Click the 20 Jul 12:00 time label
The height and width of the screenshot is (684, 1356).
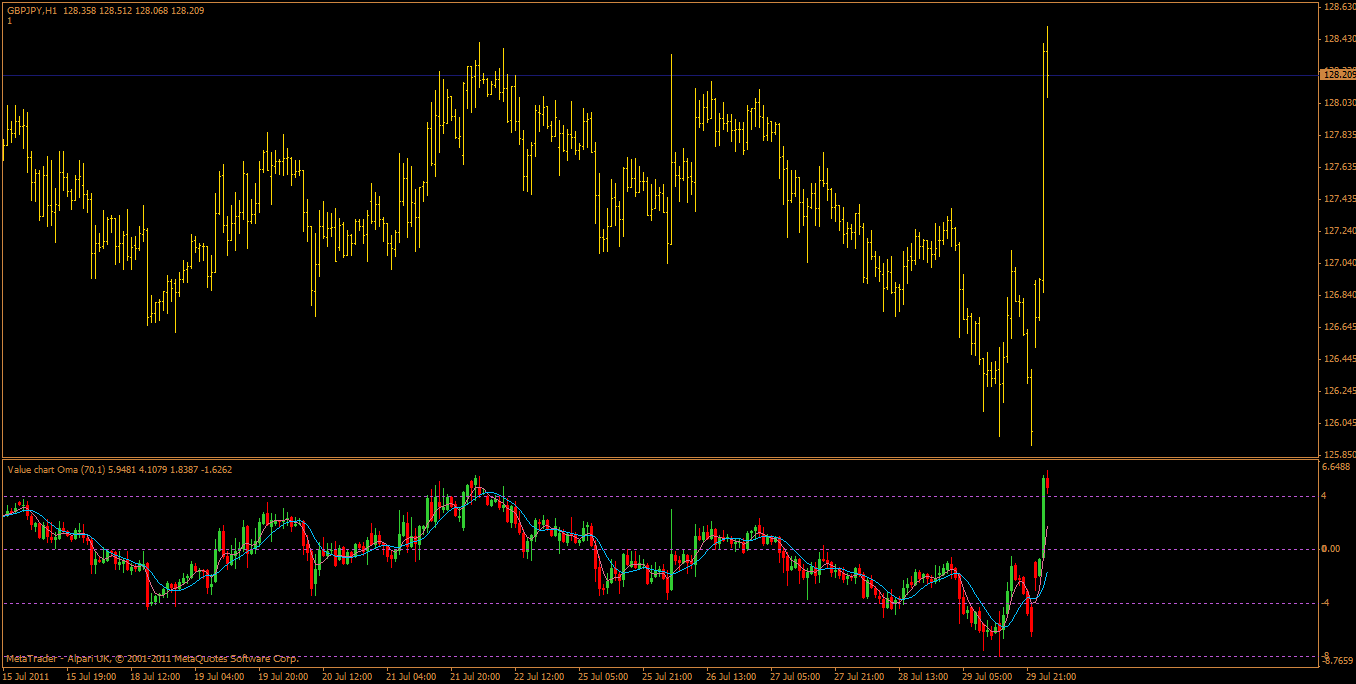[348, 677]
